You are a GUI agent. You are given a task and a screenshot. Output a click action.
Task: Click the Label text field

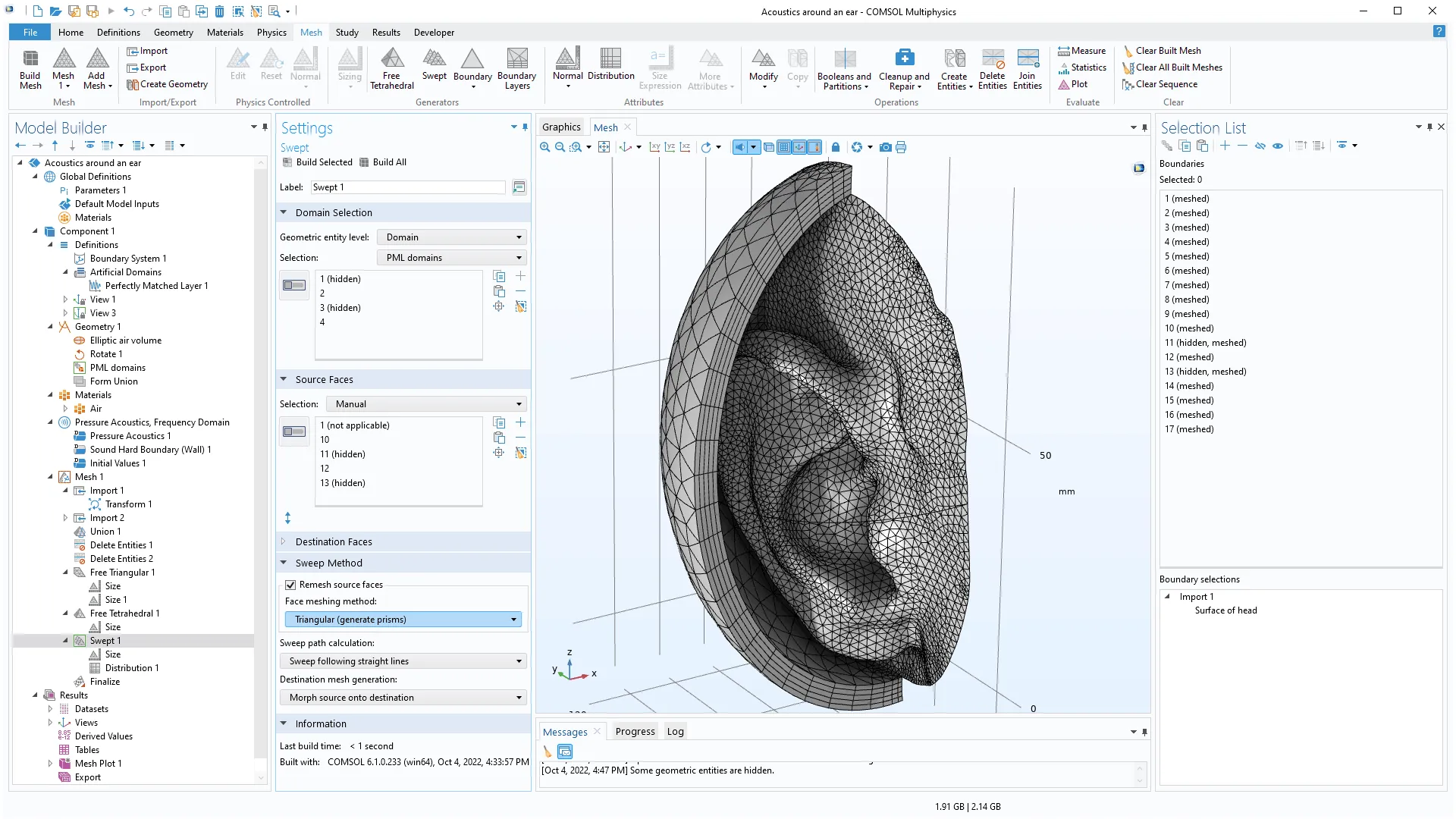[x=408, y=187]
